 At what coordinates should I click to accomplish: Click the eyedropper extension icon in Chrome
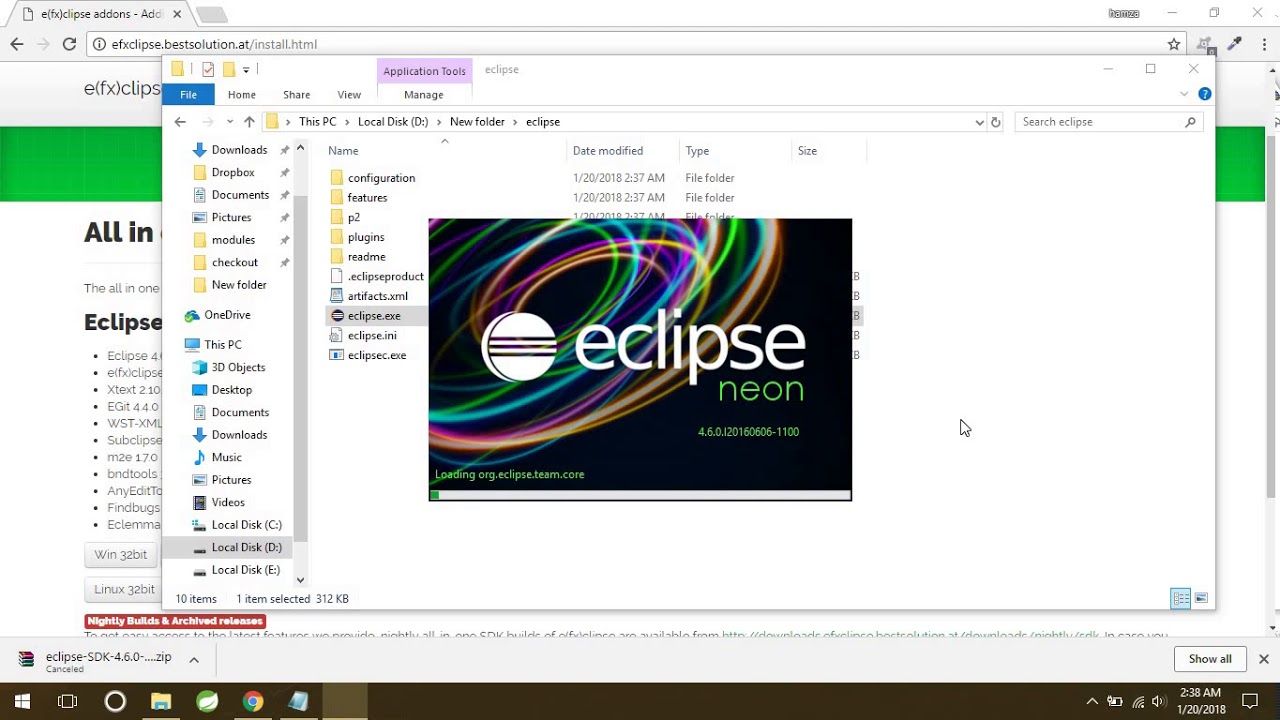[x=1235, y=44]
